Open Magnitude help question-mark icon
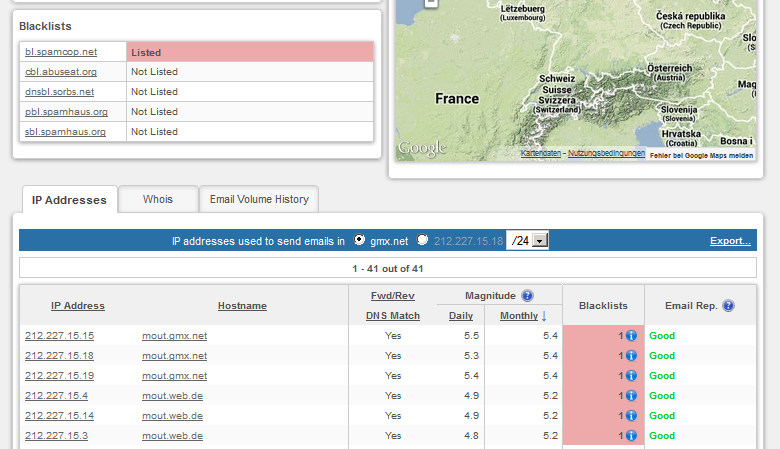Screen dimensions: 780x449 coord(527,296)
